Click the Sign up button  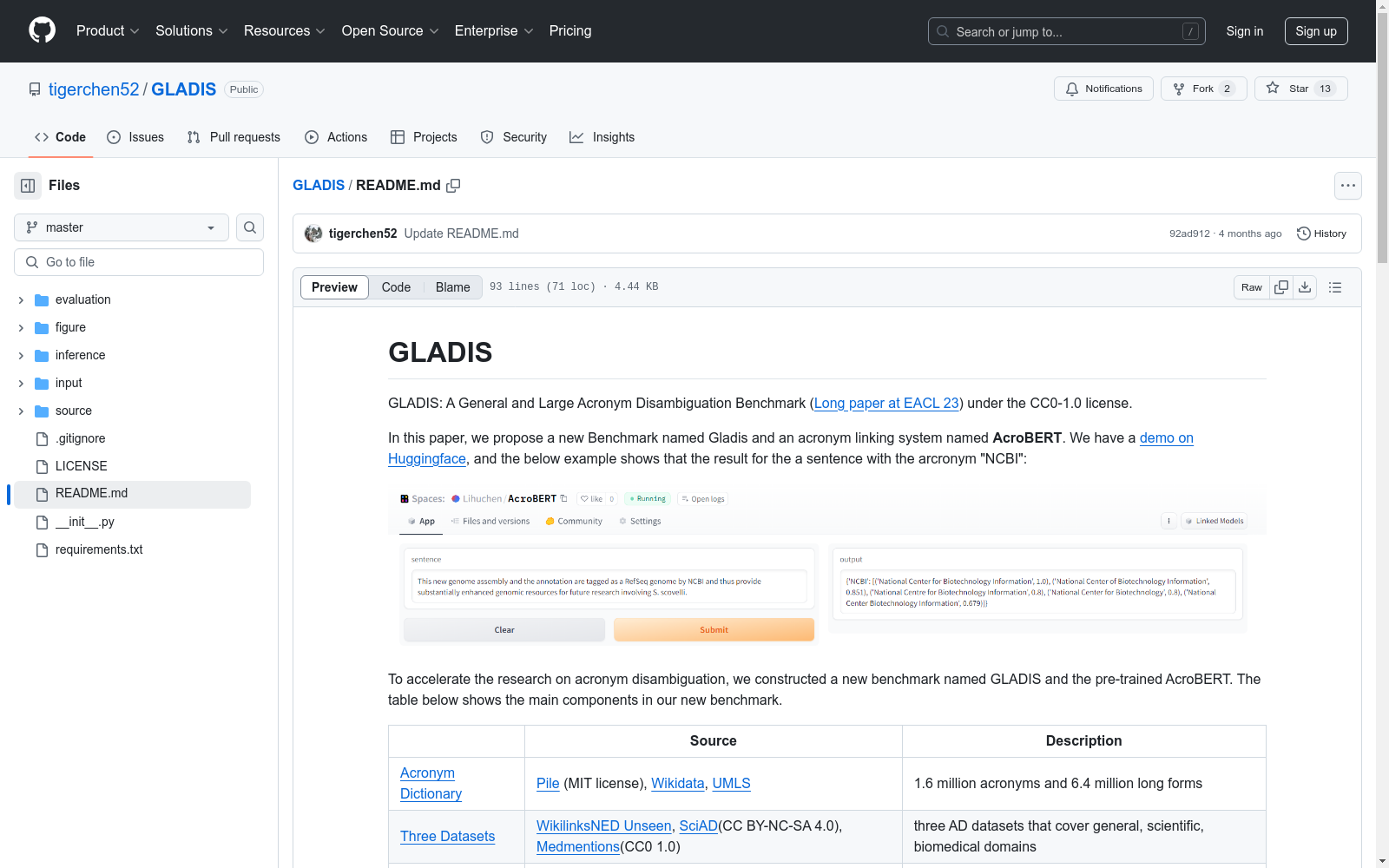point(1316,31)
